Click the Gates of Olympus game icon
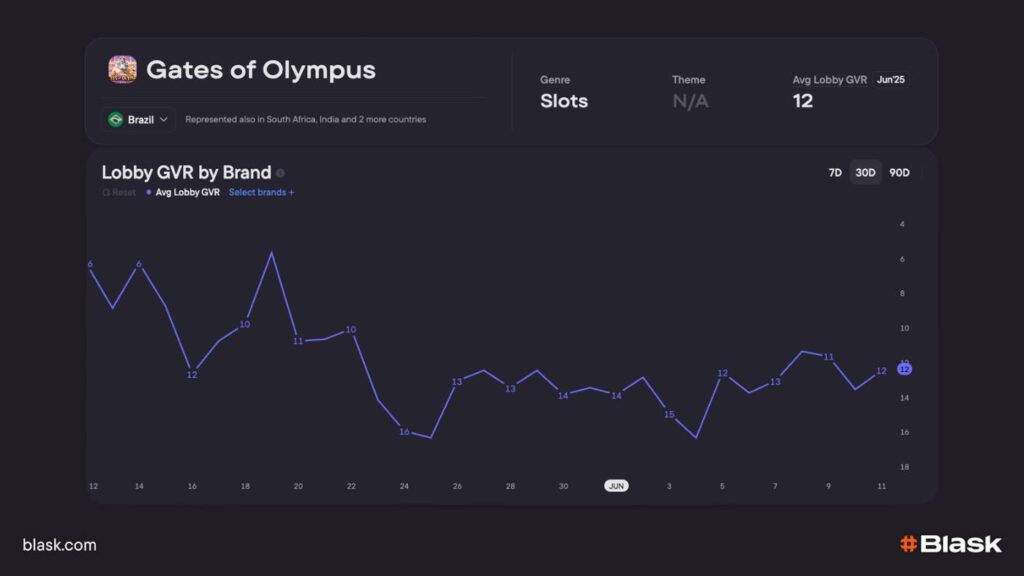Screen dimensions: 1024x576 [x=122, y=70]
